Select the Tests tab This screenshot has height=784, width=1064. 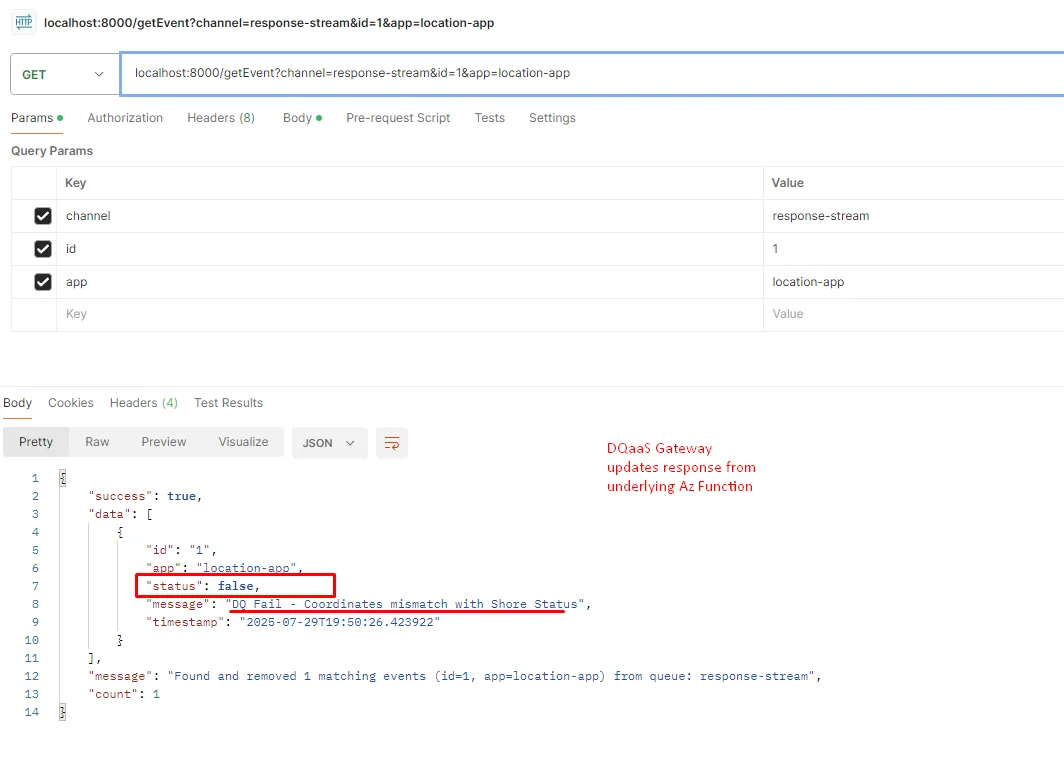489,118
